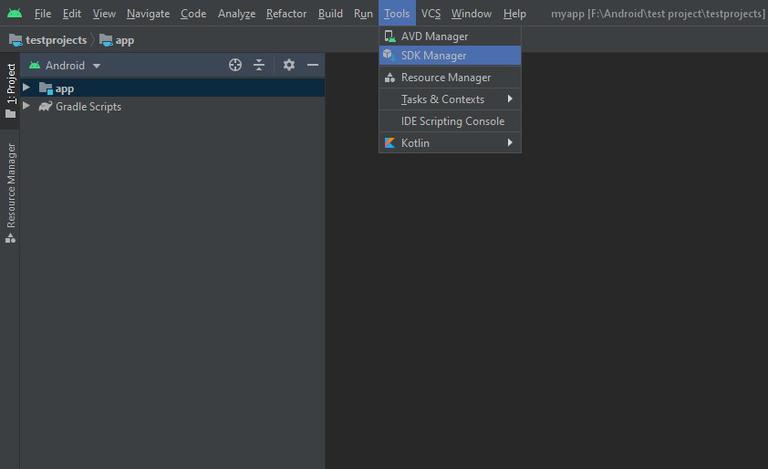Open the File menu

point(43,14)
